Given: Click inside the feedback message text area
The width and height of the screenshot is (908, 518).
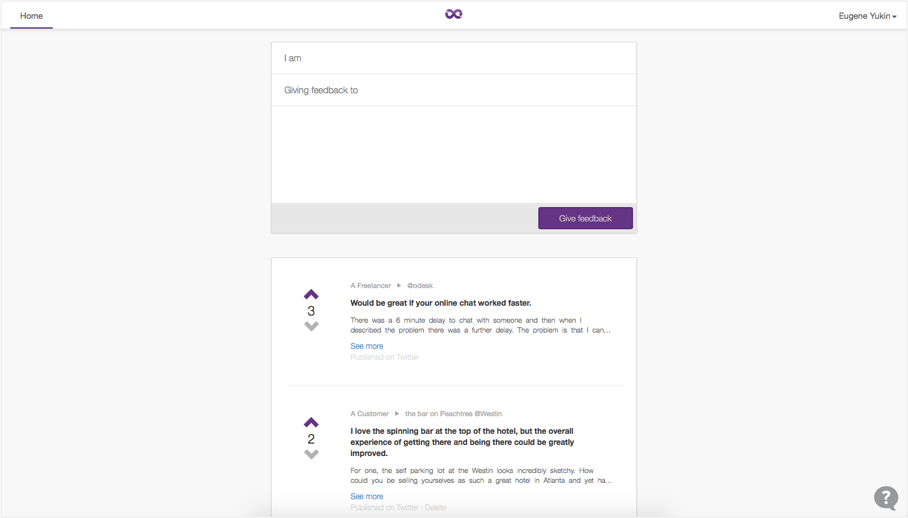Looking at the screenshot, I should pos(454,155).
